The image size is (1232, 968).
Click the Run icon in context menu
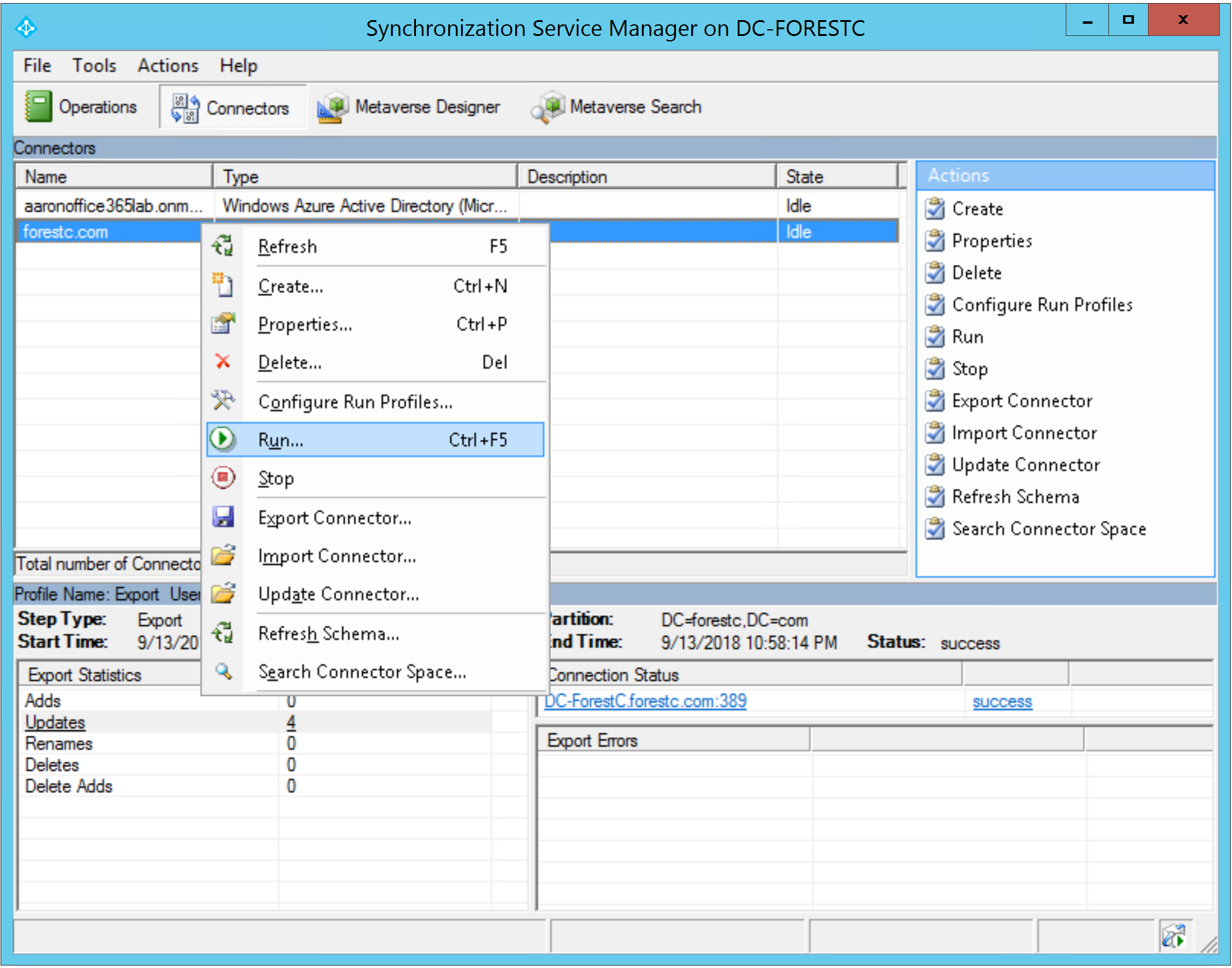point(223,439)
